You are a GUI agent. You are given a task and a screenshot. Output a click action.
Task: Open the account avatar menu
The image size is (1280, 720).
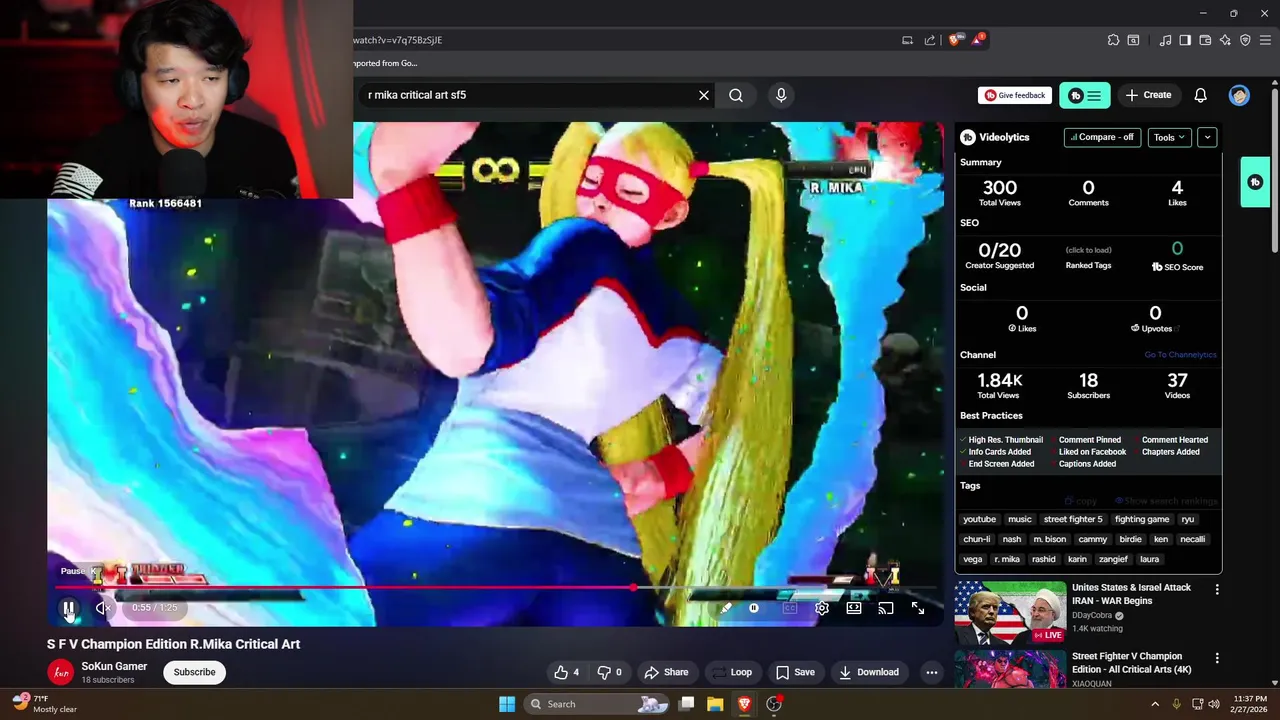click(x=1240, y=95)
